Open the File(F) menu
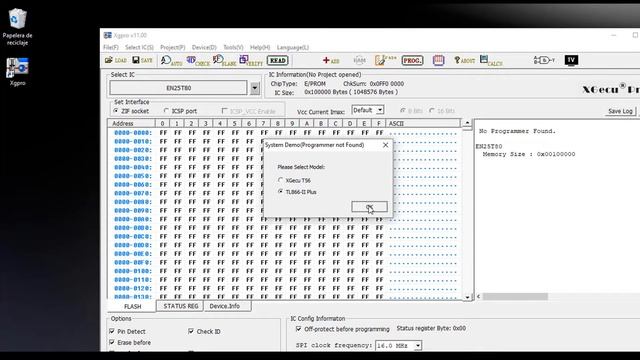 [111, 47]
